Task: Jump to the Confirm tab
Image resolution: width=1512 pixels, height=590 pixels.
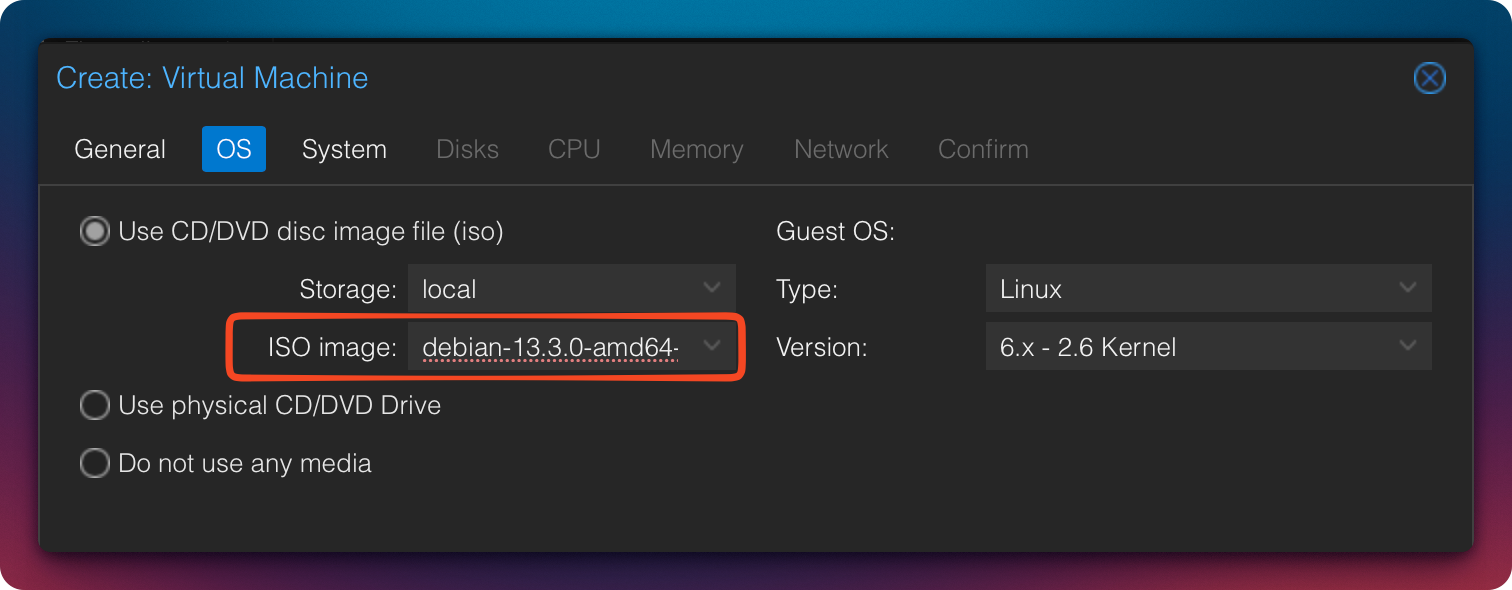Action: click(x=983, y=149)
